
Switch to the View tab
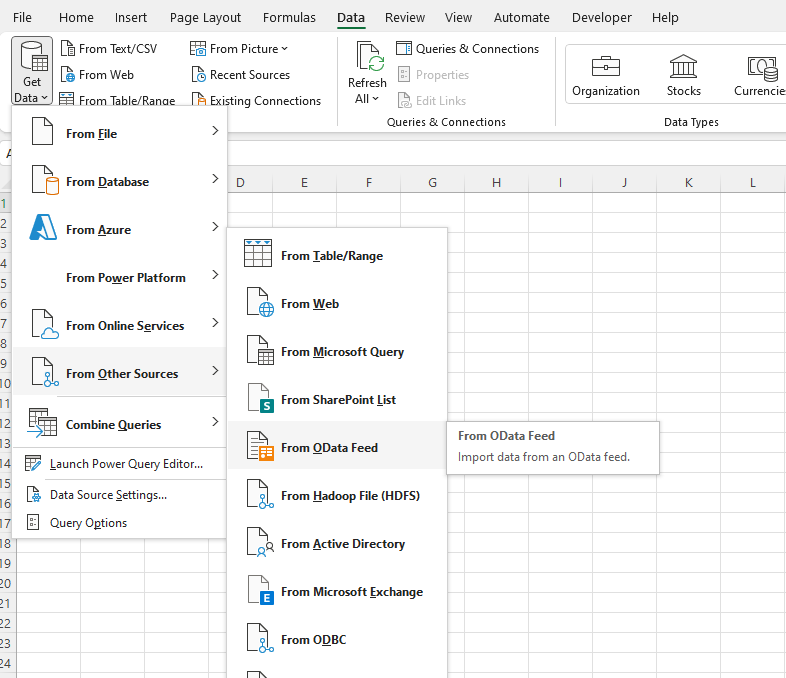point(458,18)
